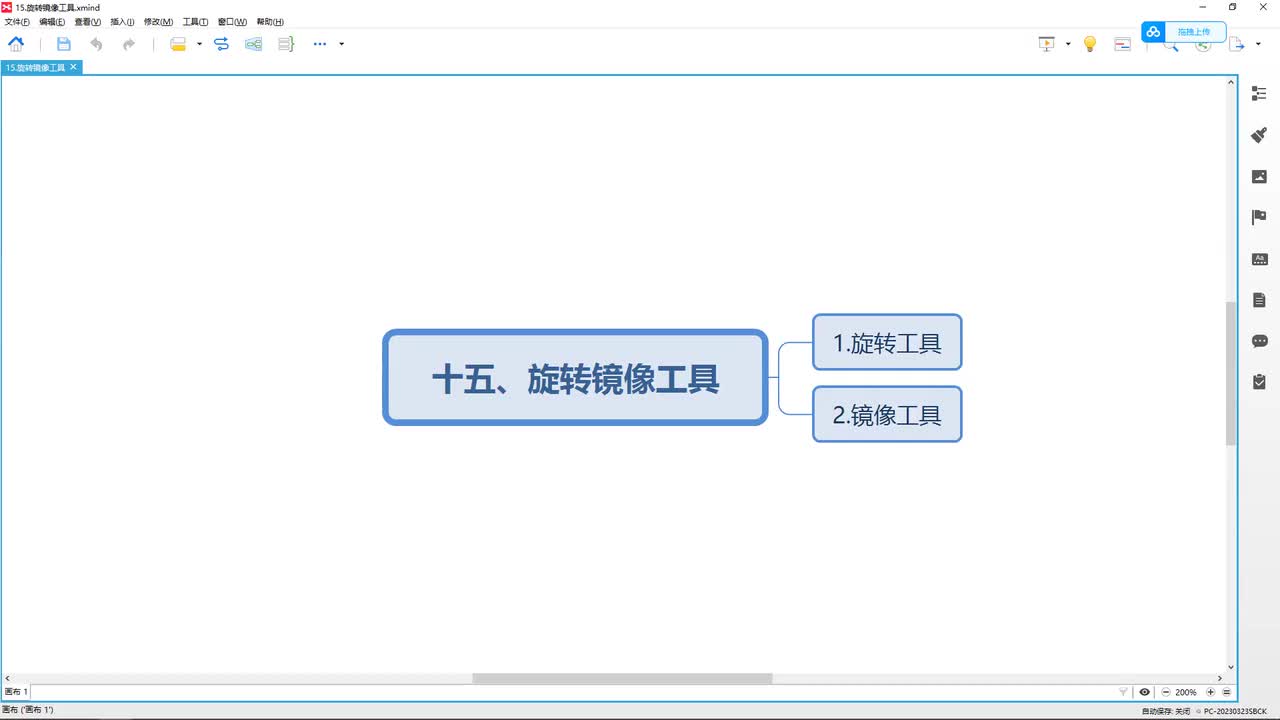1280x720 pixels.
Task: Open the Format brush panel
Action: coord(1259,135)
